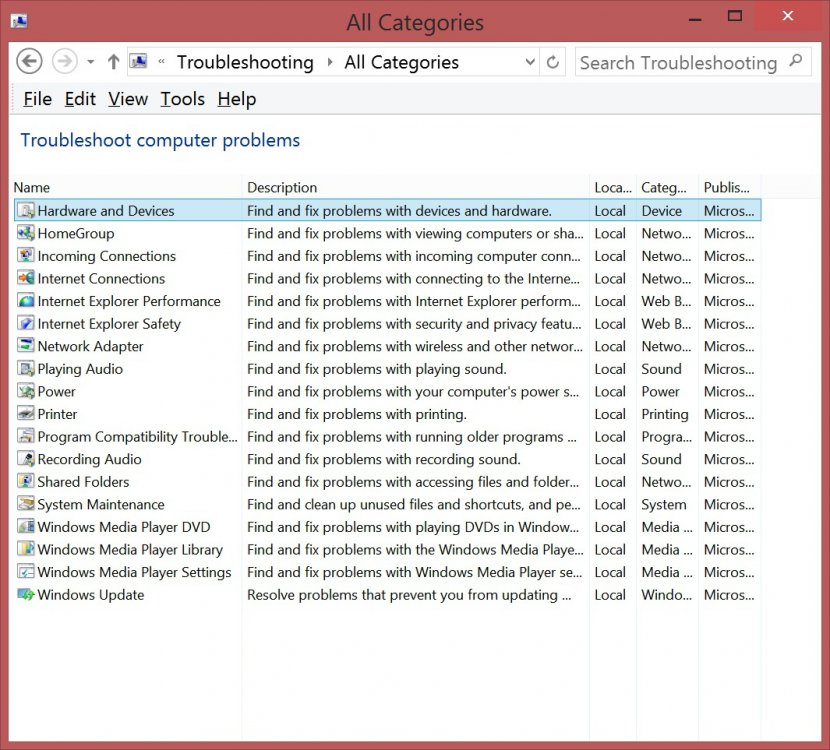830x750 pixels.
Task: Click the Windows Update row icon
Action: (x=25, y=594)
